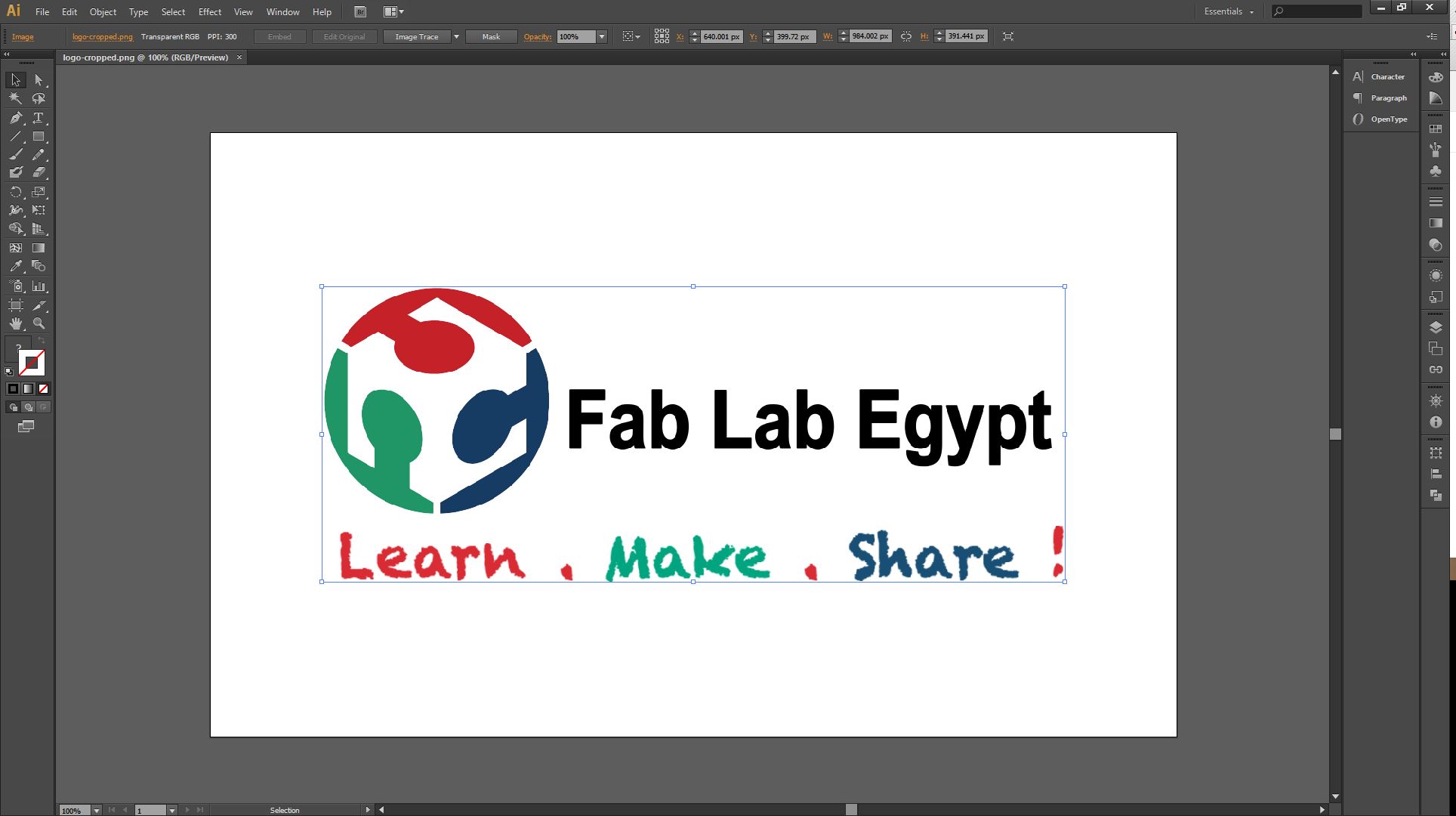The image size is (1456, 816).
Task: Set paint mode to None
Action: [x=43, y=388]
